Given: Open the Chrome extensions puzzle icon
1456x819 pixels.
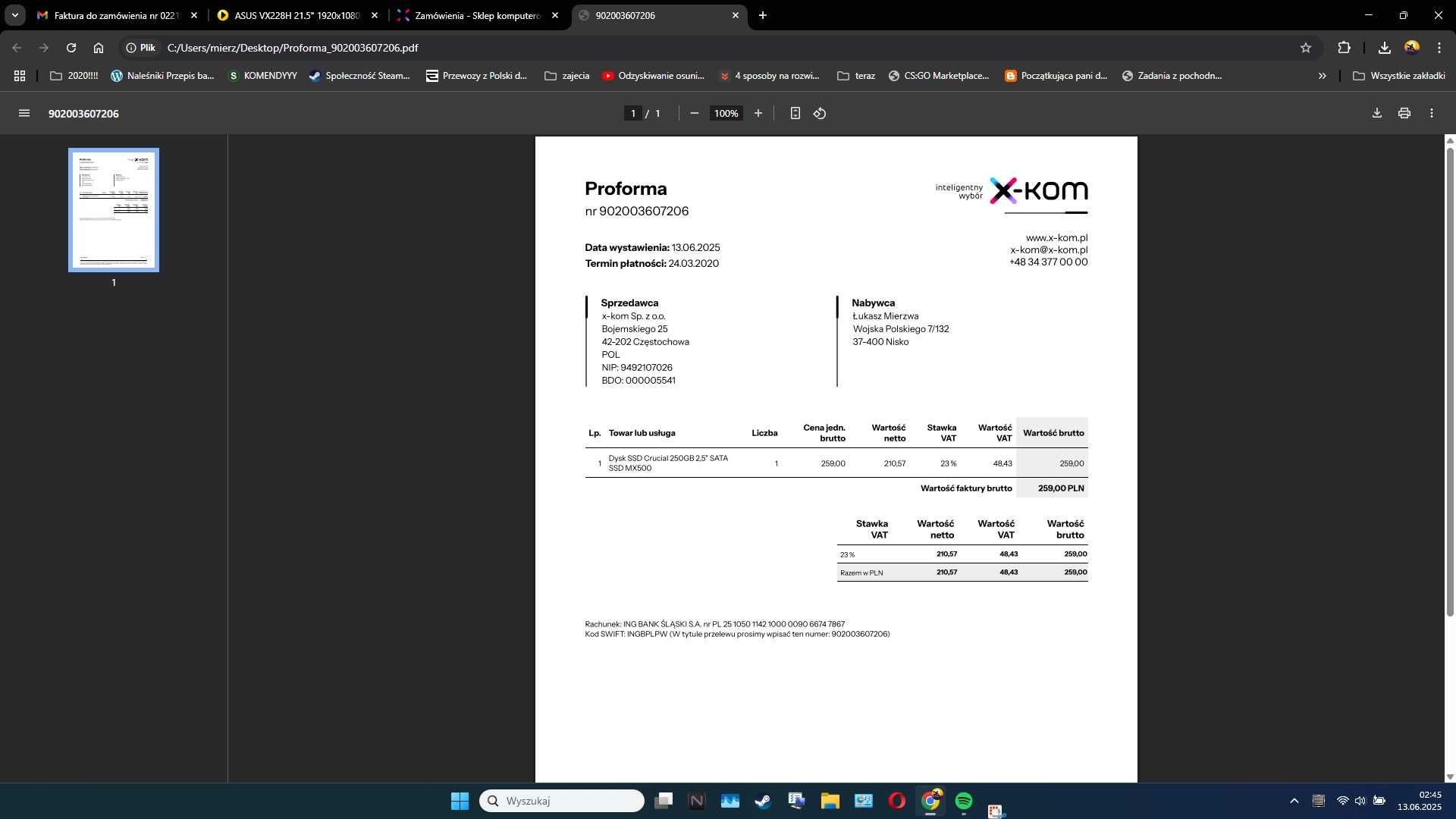Looking at the screenshot, I should 1345,48.
